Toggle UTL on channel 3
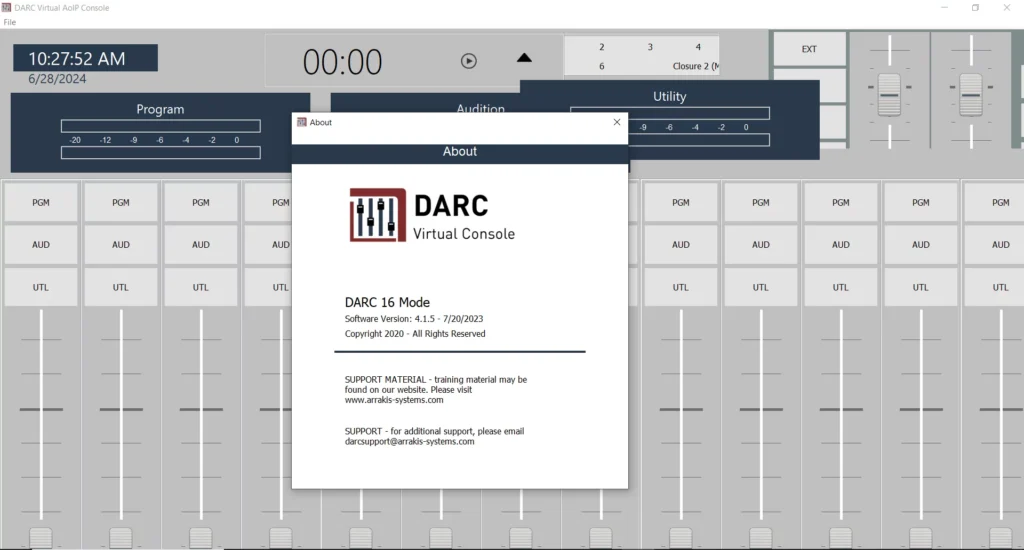 (200, 287)
